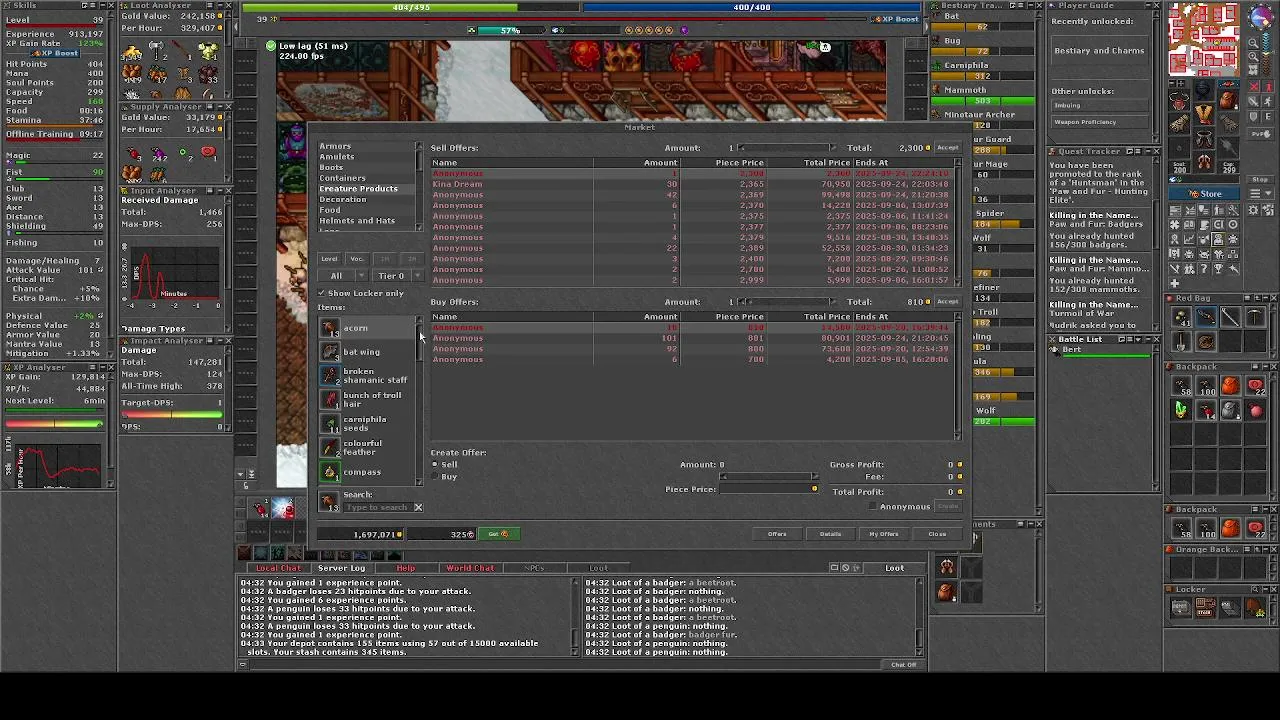1280x720 pixels.
Task: Accept the selected sell offer
Action: [x=947, y=148]
